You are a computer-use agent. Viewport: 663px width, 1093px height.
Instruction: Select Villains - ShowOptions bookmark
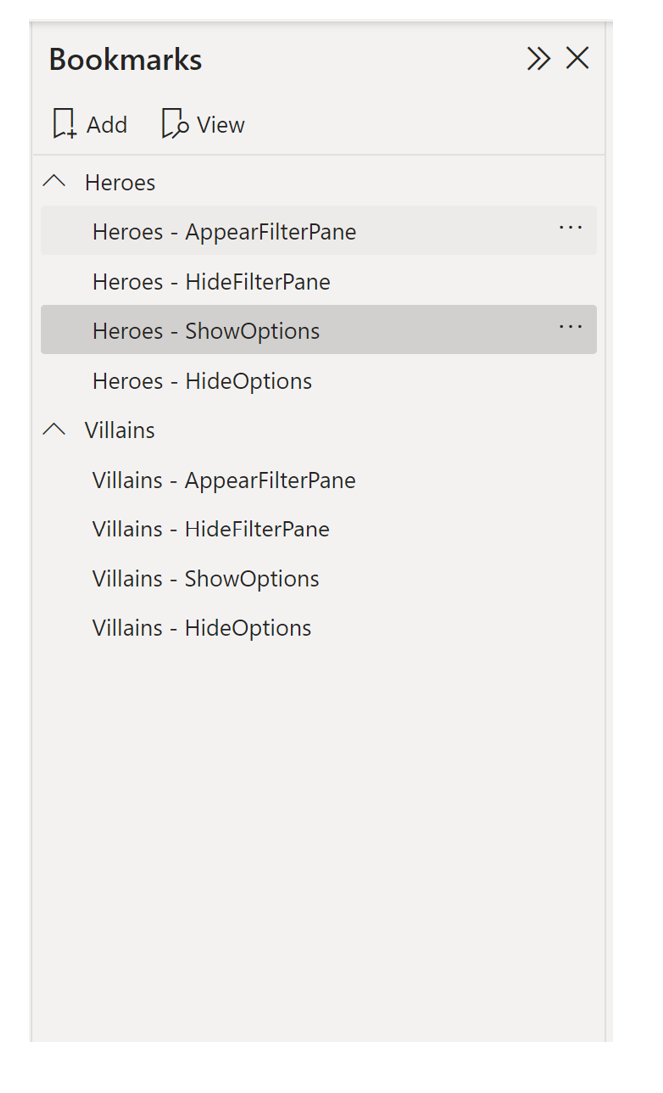[x=319, y=578]
